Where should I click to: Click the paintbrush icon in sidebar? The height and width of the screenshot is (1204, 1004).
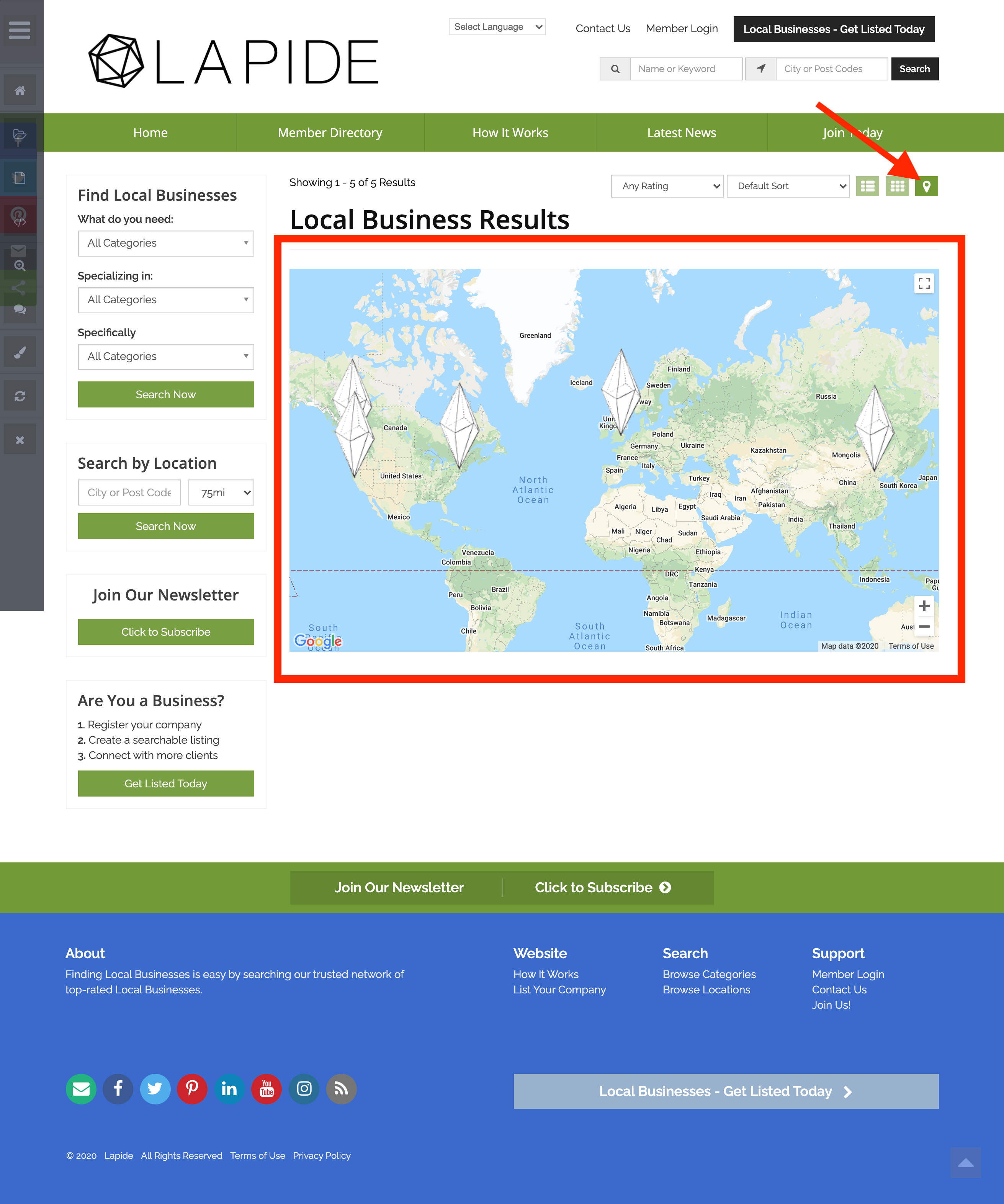(x=20, y=352)
